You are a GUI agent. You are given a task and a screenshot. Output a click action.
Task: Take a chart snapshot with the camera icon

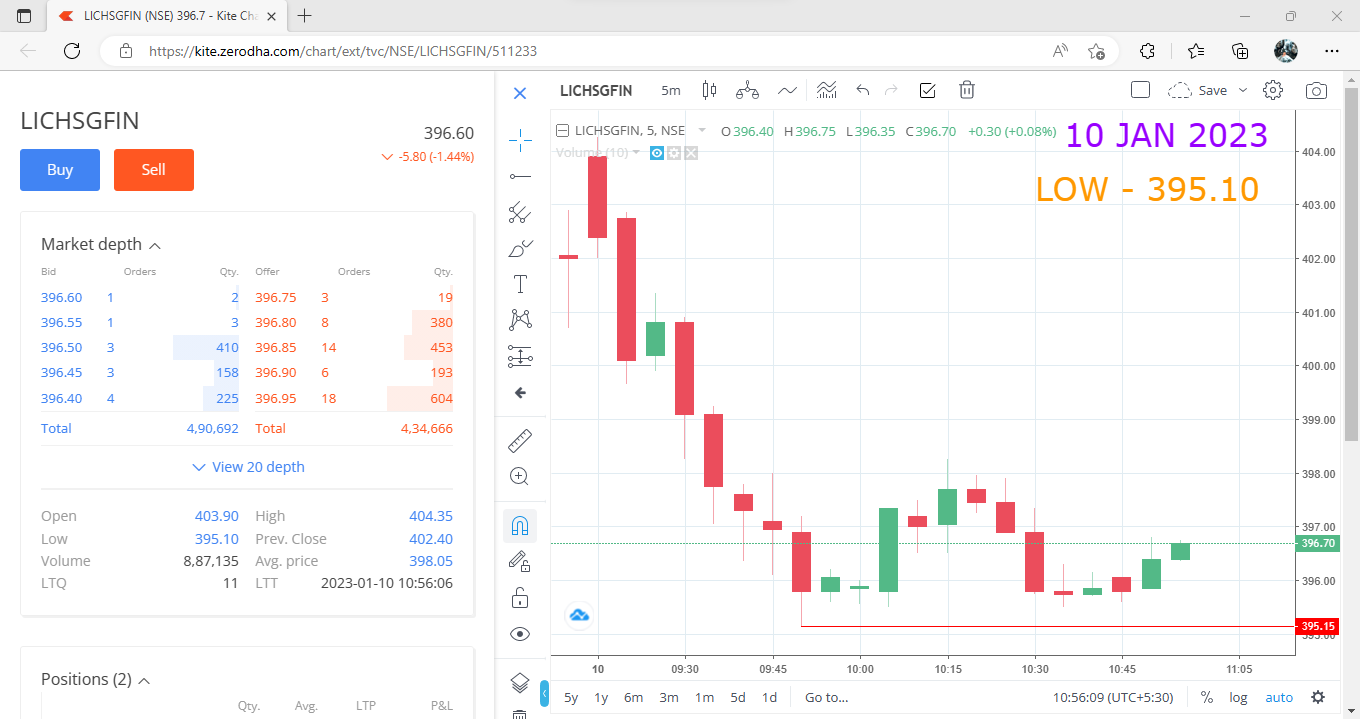(x=1316, y=90)
